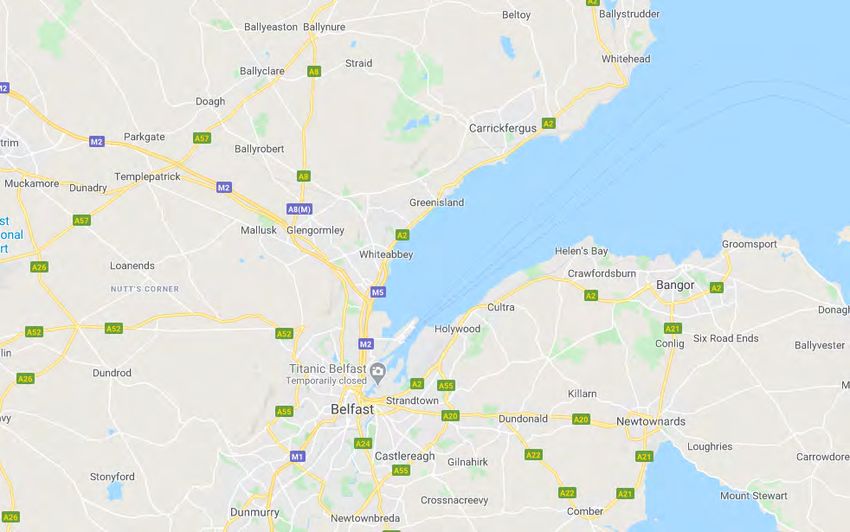The width and height of the screenshot is (850, 532).
Task: Click the Holywood place label
Action: pos(457,329)
